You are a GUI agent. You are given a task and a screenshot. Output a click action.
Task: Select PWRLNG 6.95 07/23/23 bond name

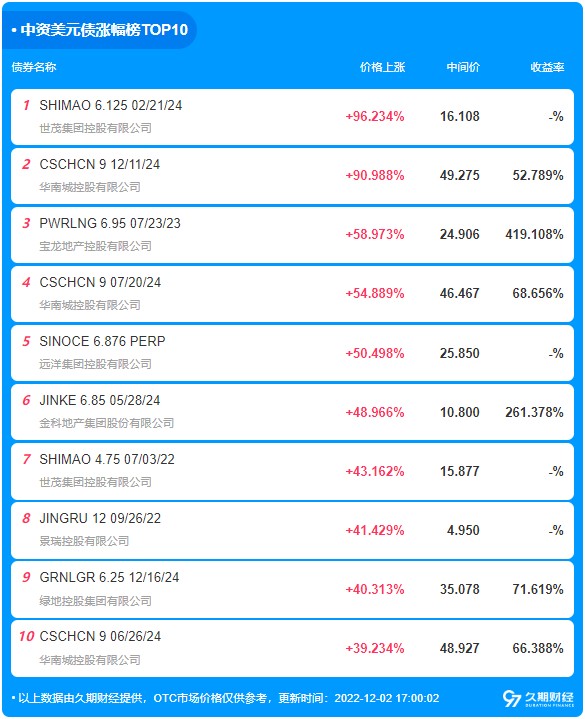click(x=110, y=223)
